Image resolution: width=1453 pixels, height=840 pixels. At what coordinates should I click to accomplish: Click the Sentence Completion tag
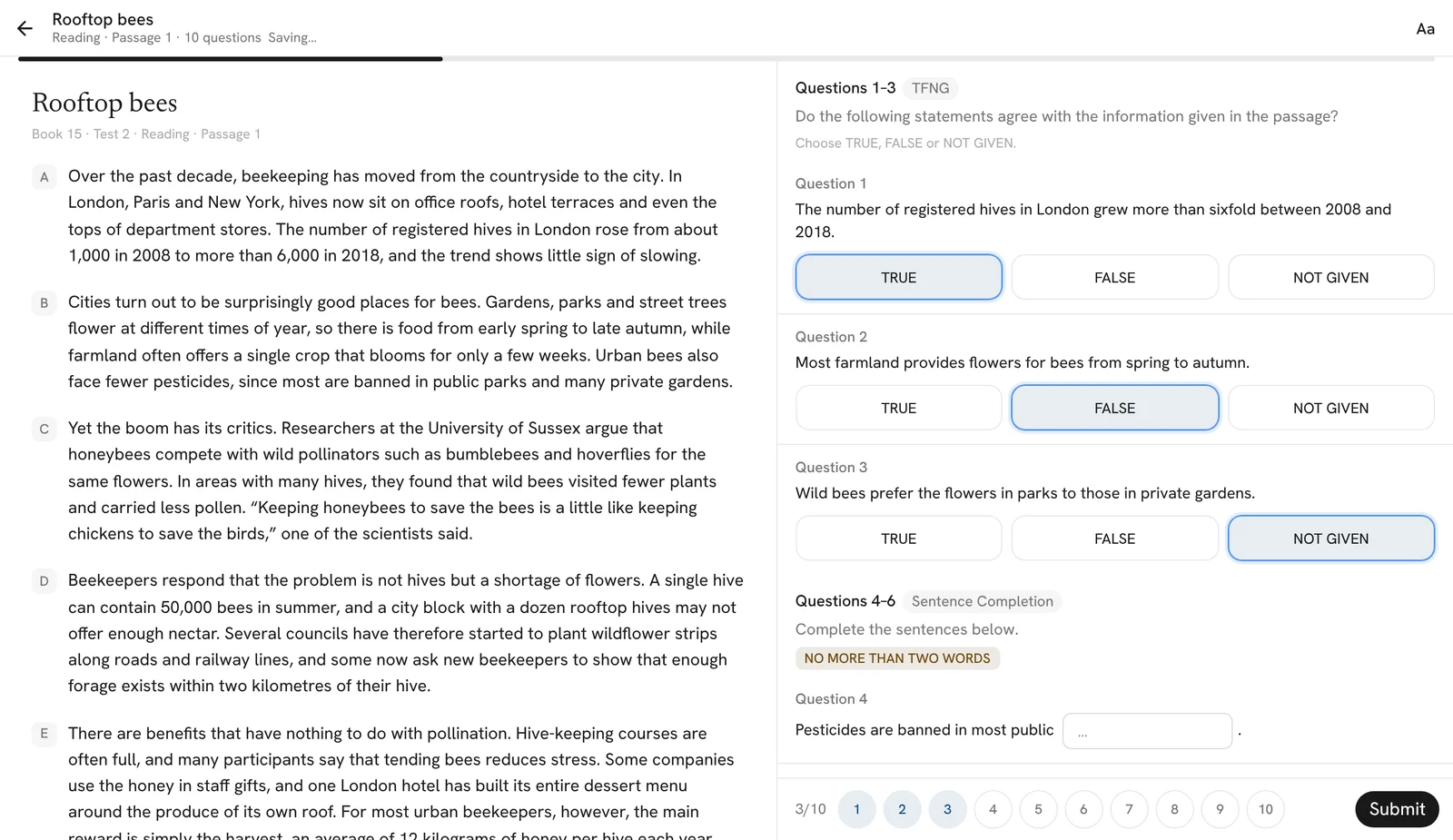click(x=982, y=601)
